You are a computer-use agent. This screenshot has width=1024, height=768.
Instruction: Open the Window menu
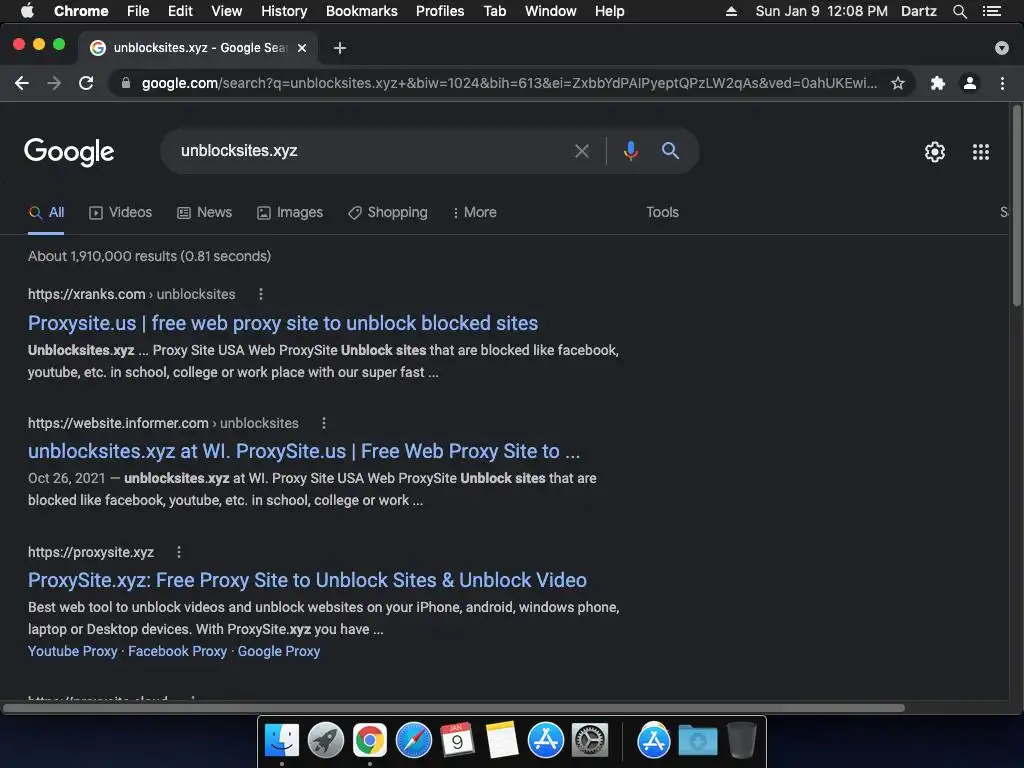[x=551, y=11]
